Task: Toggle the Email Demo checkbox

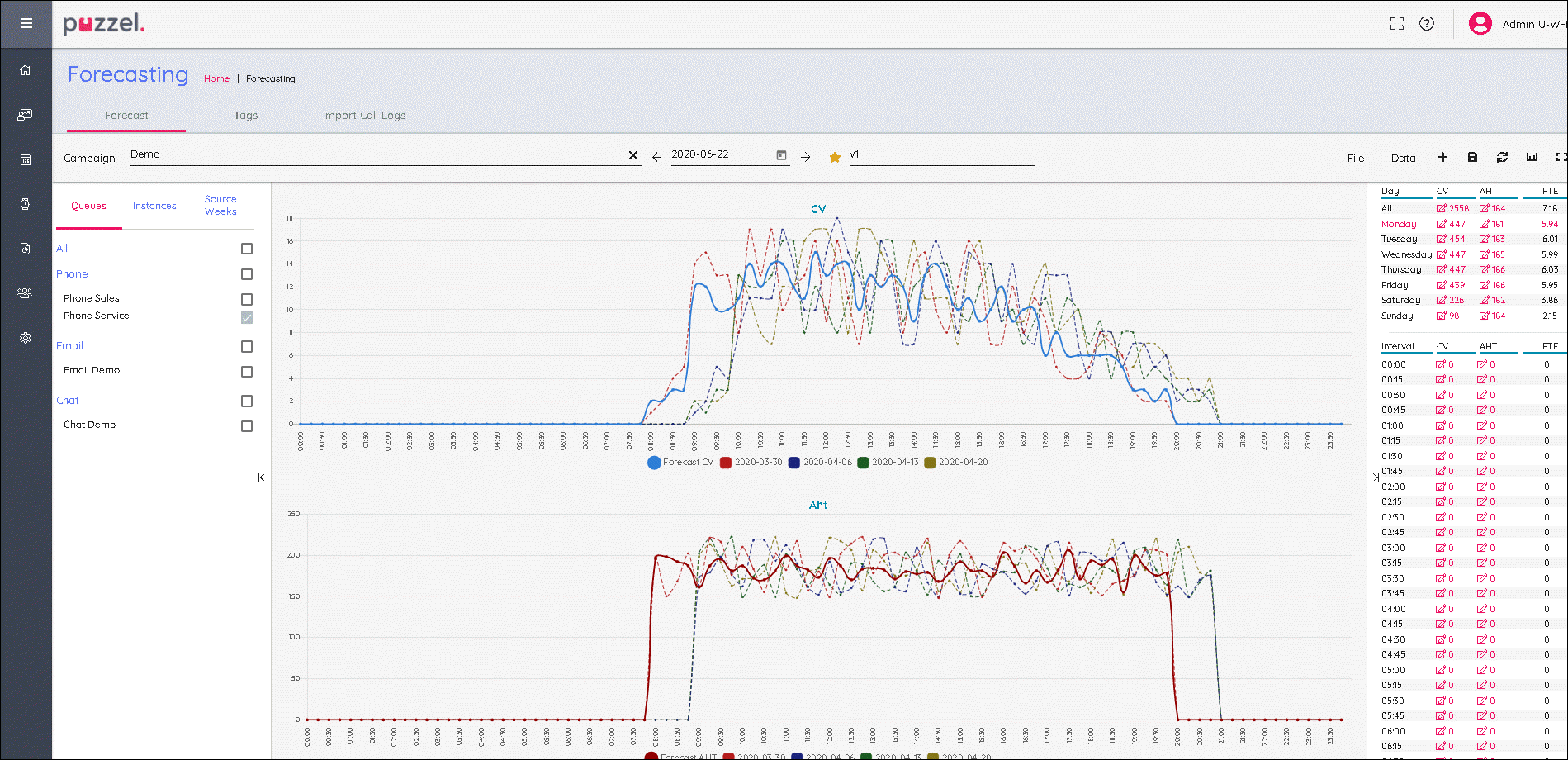Action: click(x=247, y=372)
